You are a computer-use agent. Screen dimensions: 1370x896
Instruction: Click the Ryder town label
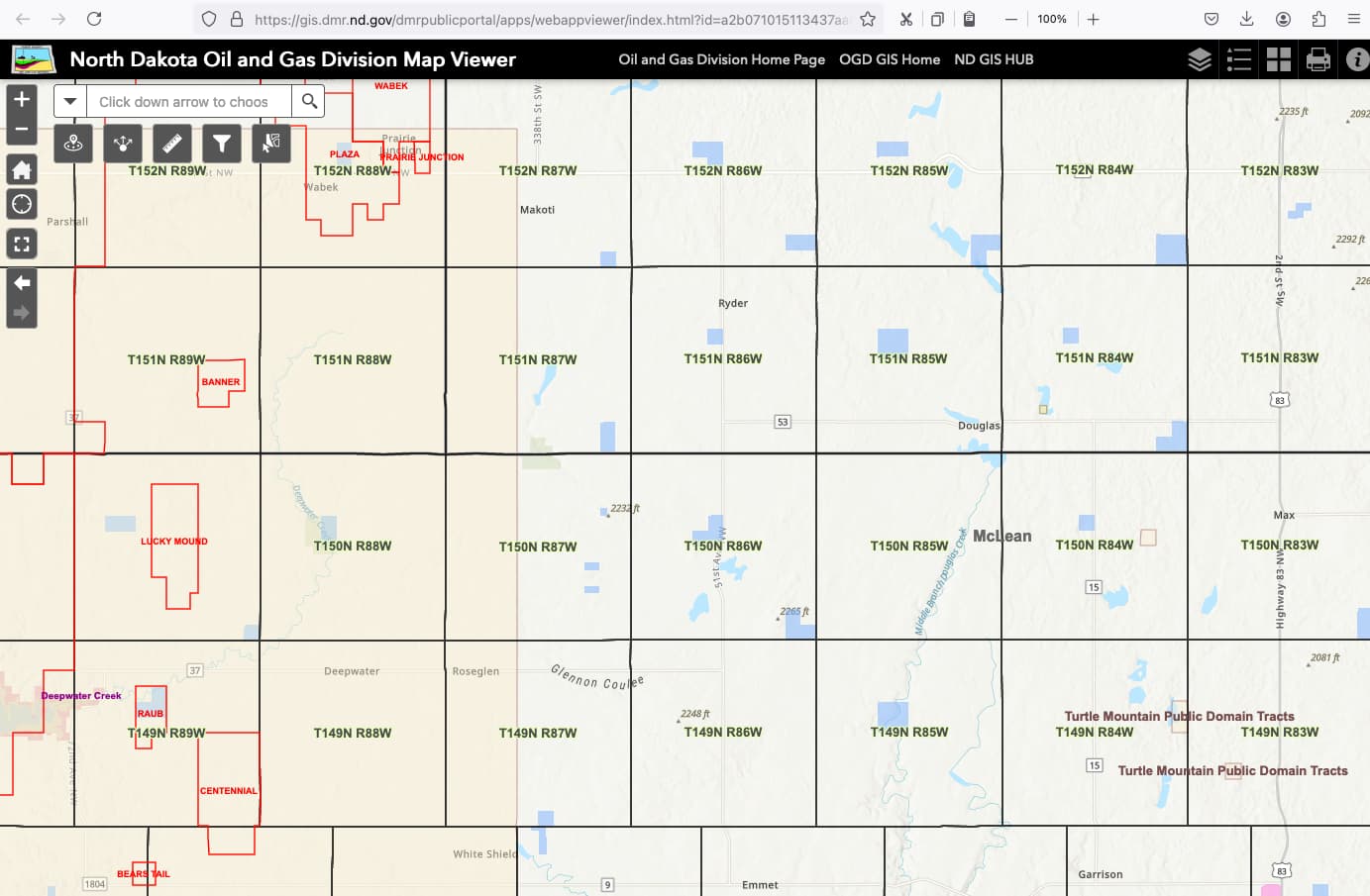(x=733, y=304)
